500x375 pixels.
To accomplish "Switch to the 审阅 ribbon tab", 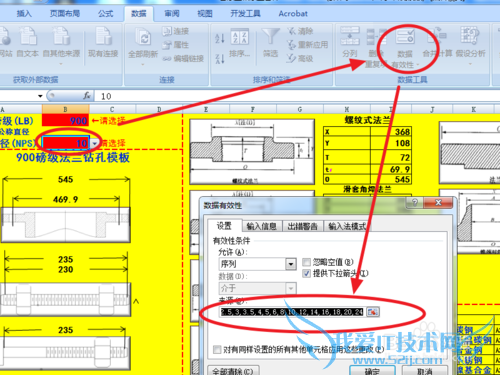I will coord(172,14).
